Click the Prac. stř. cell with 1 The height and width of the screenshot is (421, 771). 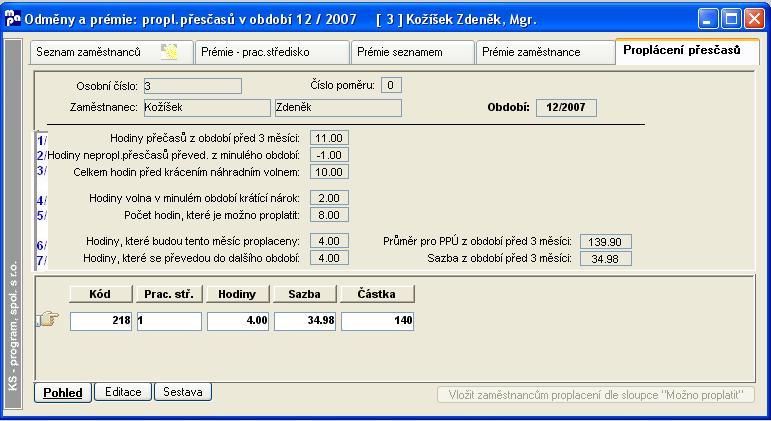pos(169,321)
